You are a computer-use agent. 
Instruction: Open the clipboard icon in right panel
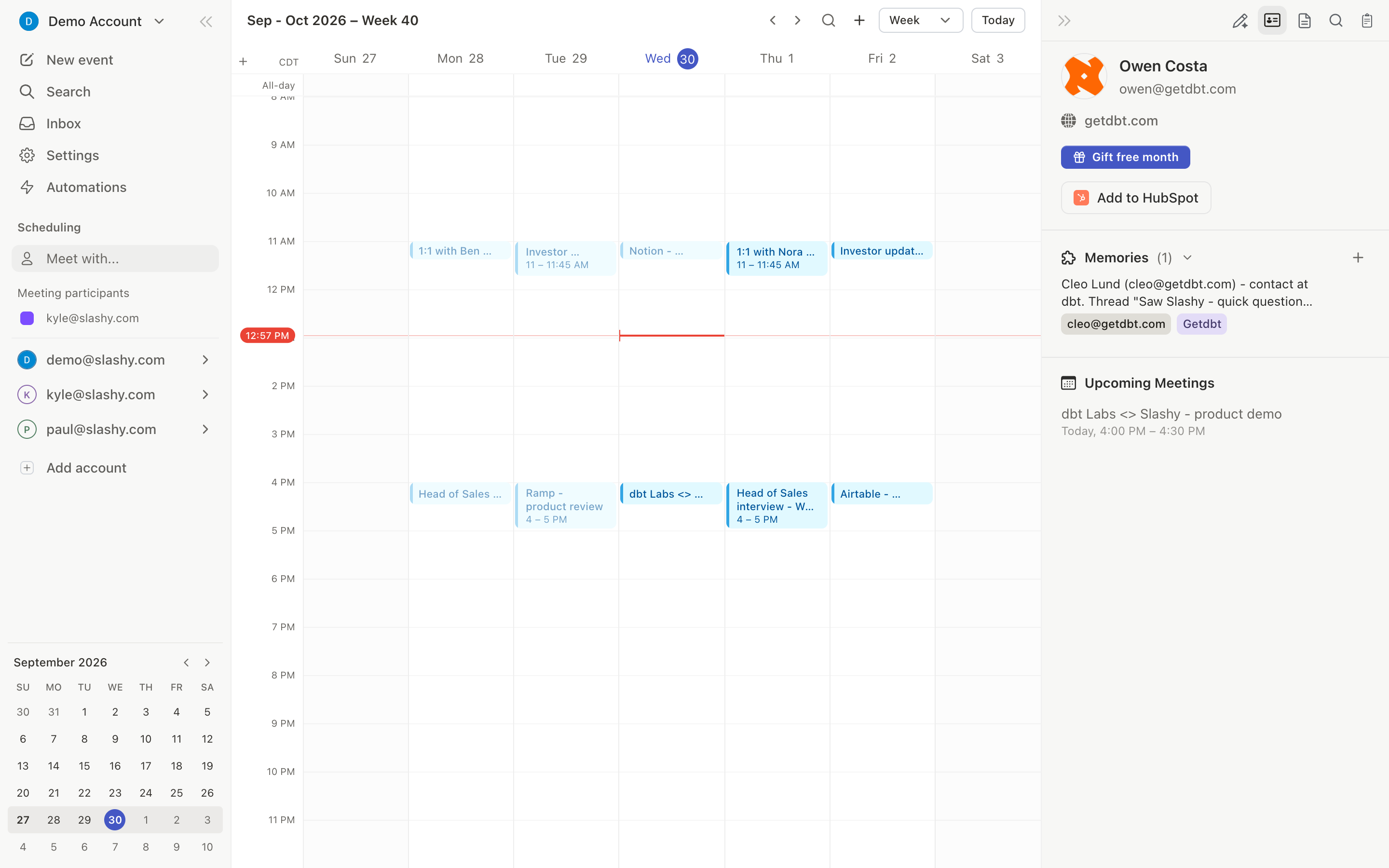(1367, 21)
